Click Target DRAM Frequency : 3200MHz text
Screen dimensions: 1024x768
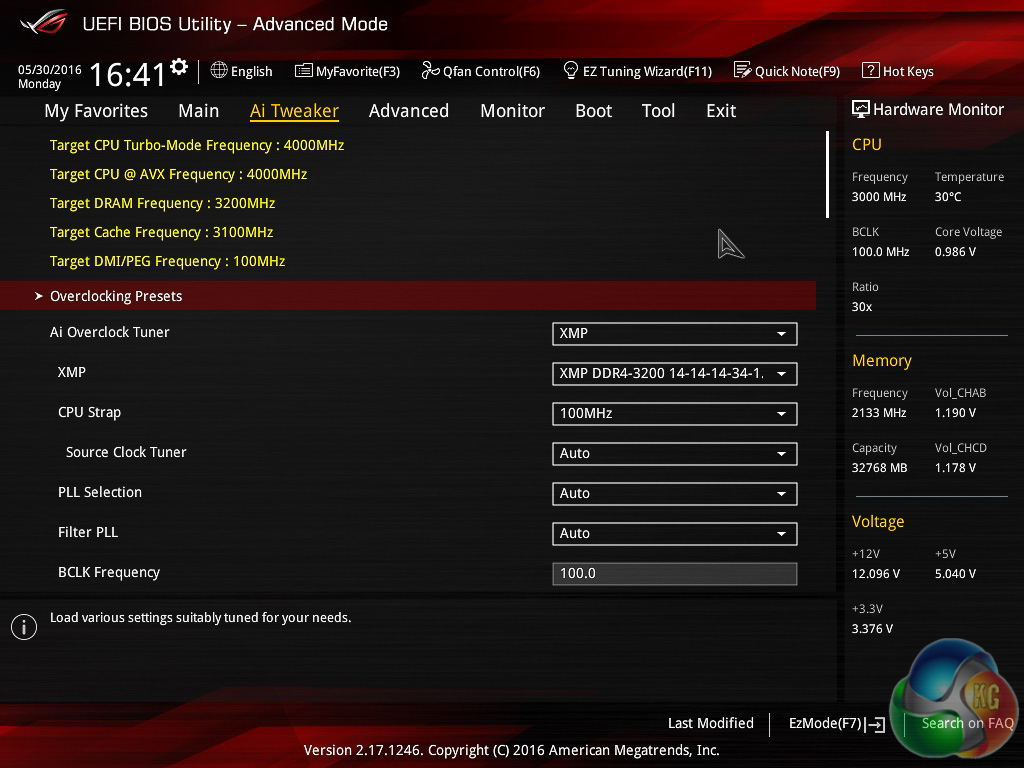pyautogui.click(x=162, y=203)
